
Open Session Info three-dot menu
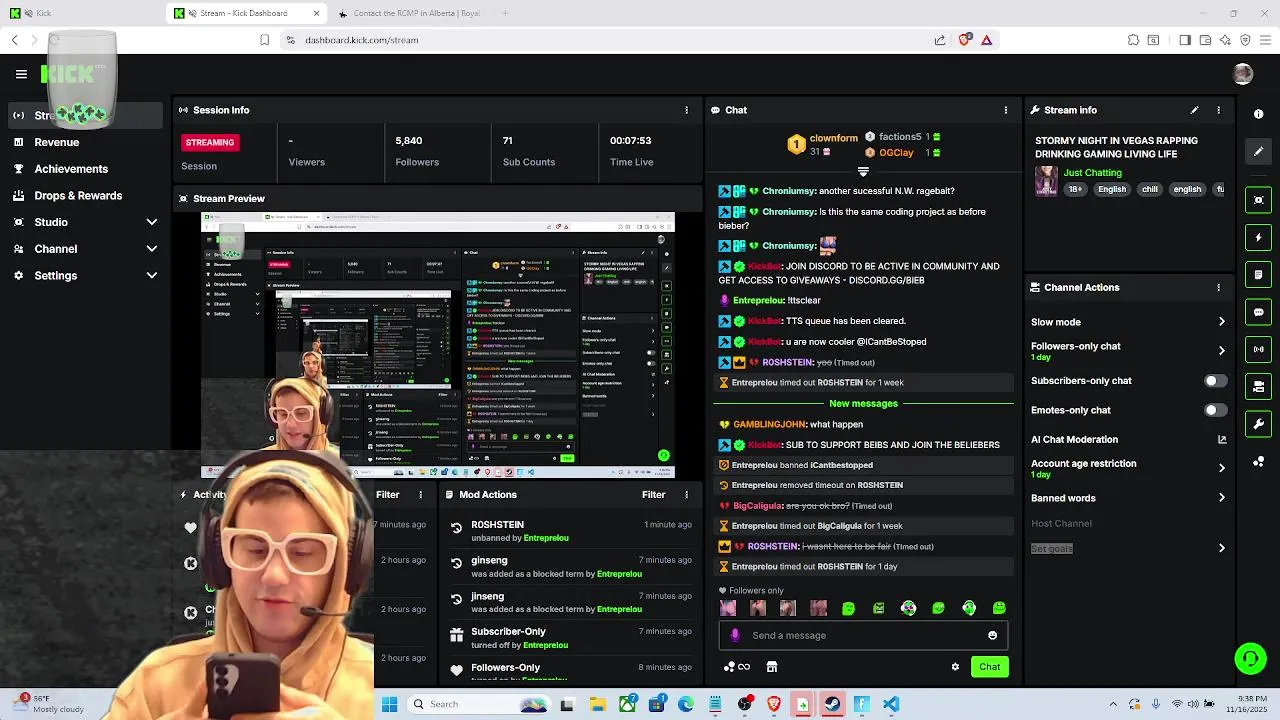click(x=686, y=110)
